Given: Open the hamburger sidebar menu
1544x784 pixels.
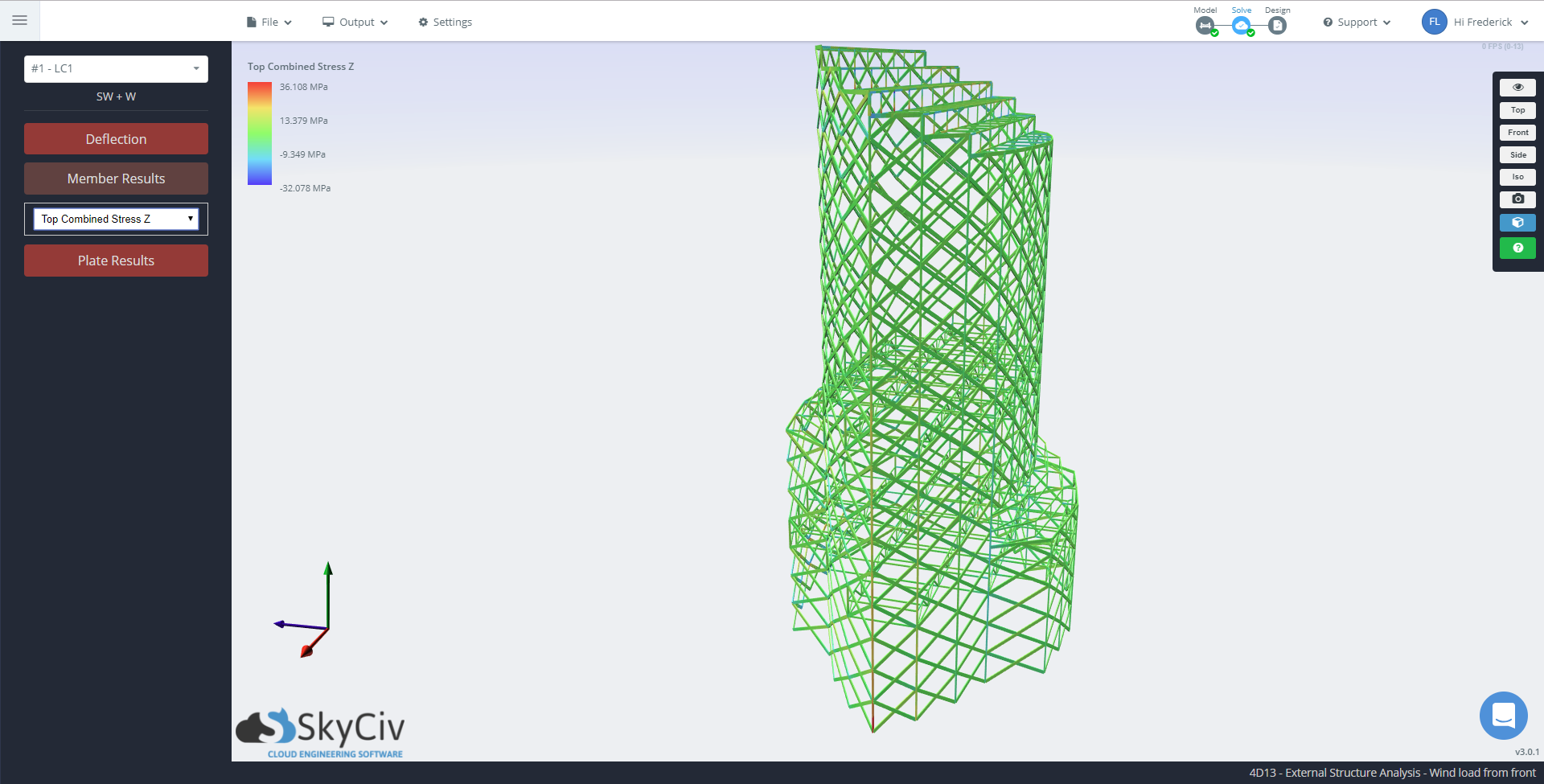Looking at the screenshot, I should point(19,20).
